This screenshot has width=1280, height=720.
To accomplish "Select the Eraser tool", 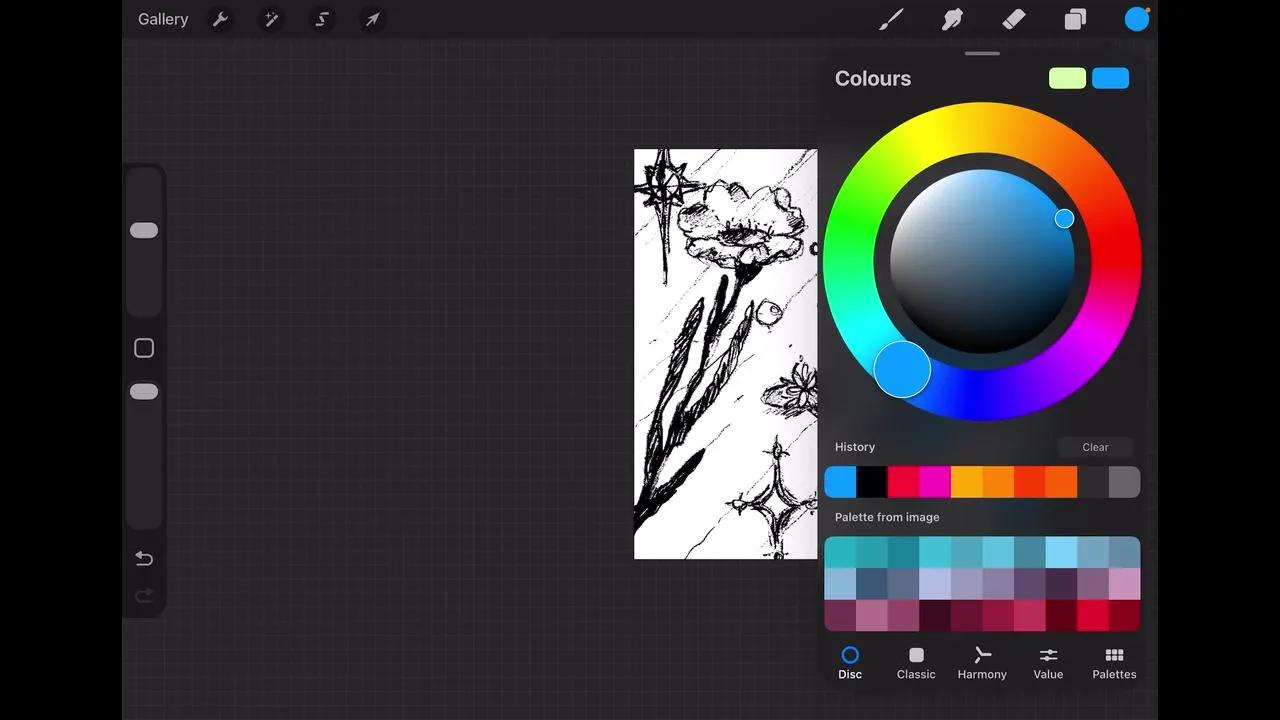I will click(x=1014, y=20).
